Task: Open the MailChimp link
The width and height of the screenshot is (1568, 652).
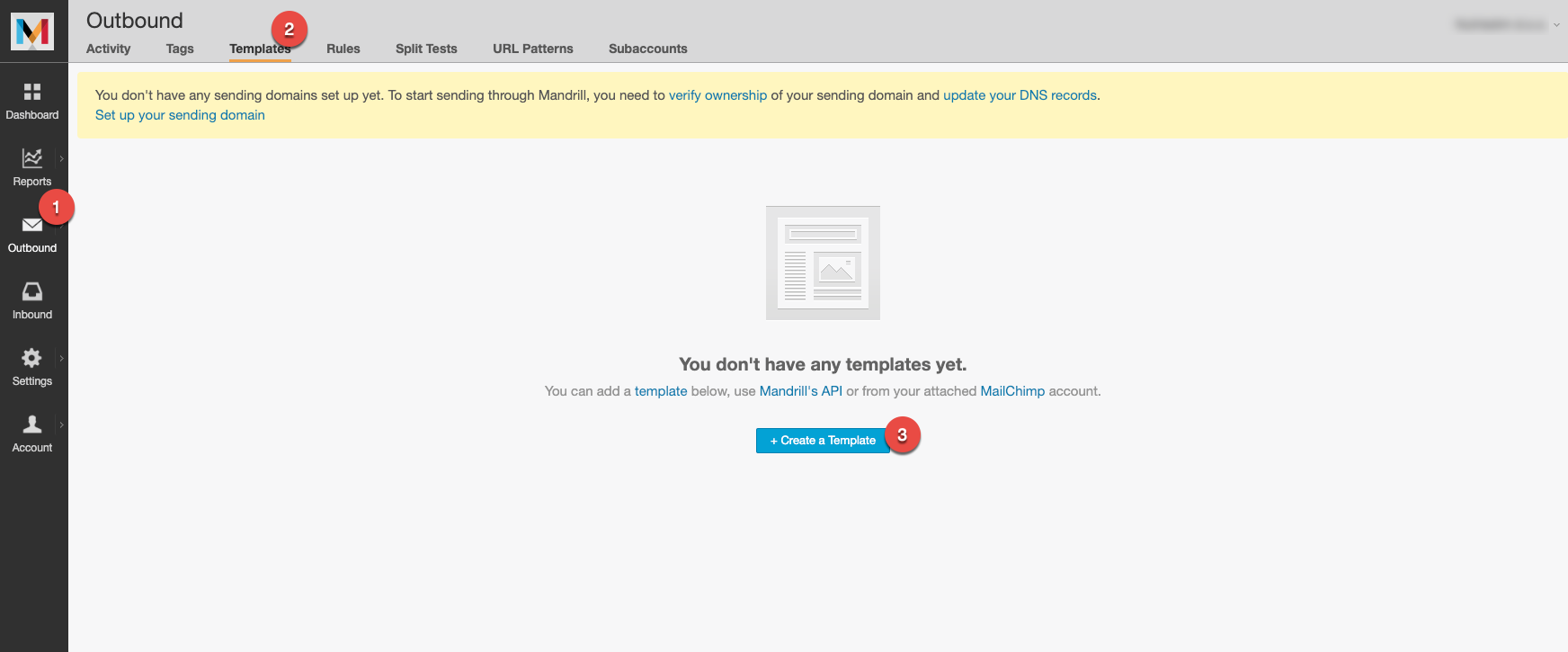Action: [x=1012, y=391]
